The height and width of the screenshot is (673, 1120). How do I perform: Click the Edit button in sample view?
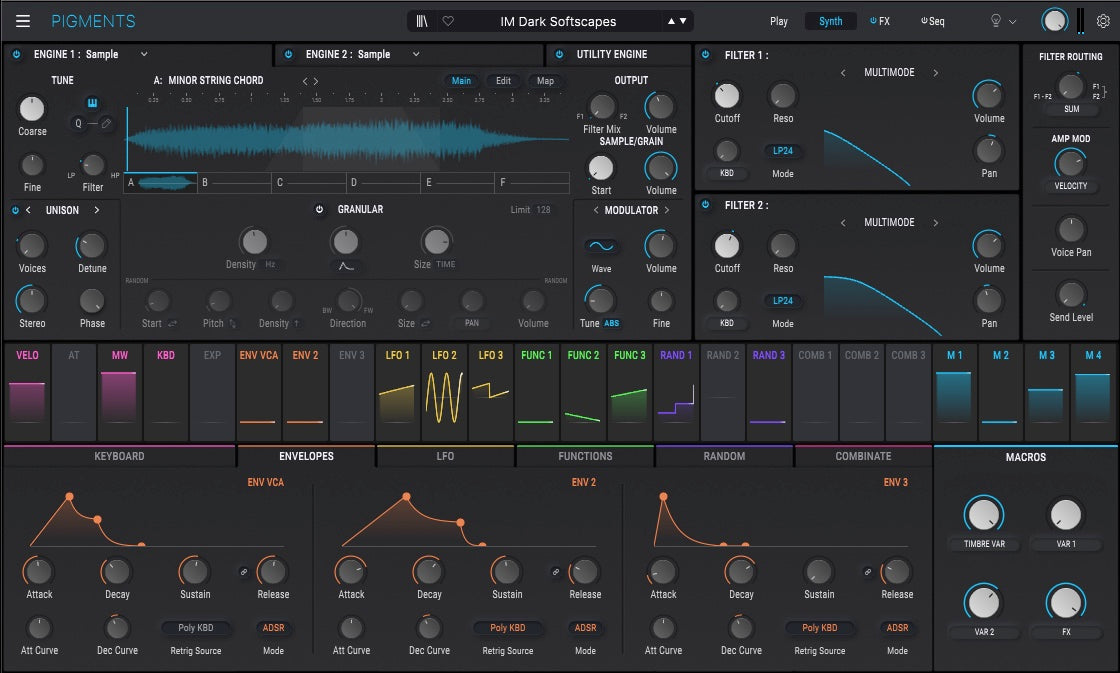pos(503,81)
